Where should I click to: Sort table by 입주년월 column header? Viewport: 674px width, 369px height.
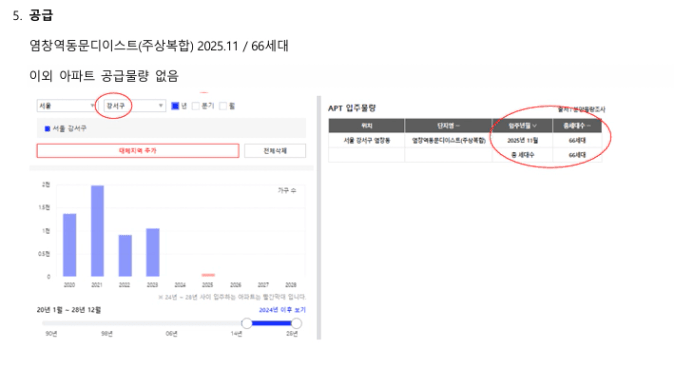[x=522, y=126]
